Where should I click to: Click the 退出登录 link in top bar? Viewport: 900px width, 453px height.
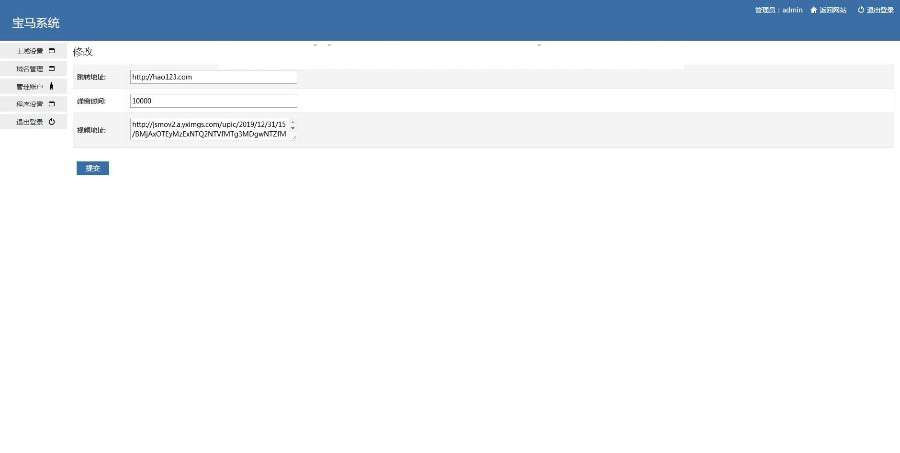coord(880,10)
